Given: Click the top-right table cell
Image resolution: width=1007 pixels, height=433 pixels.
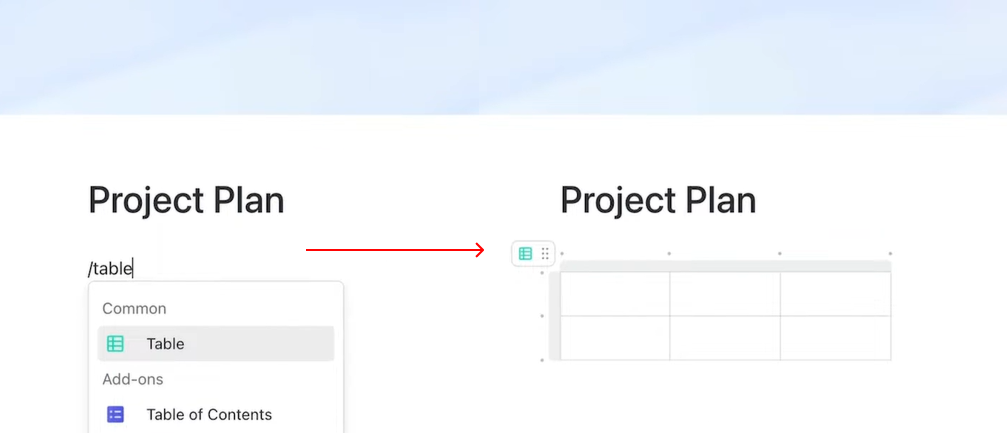Looking at the screenshot, I should pyautogui.click(x=835, y=294).
